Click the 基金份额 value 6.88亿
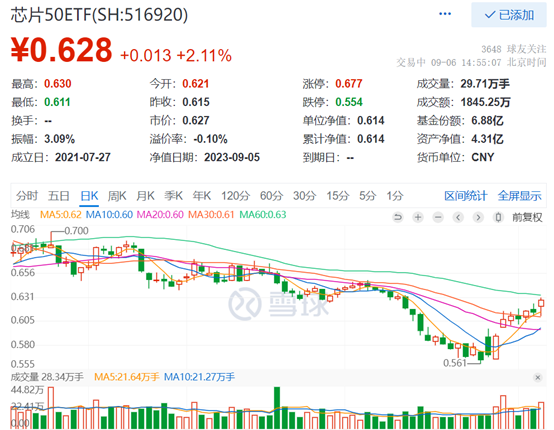 487,120
